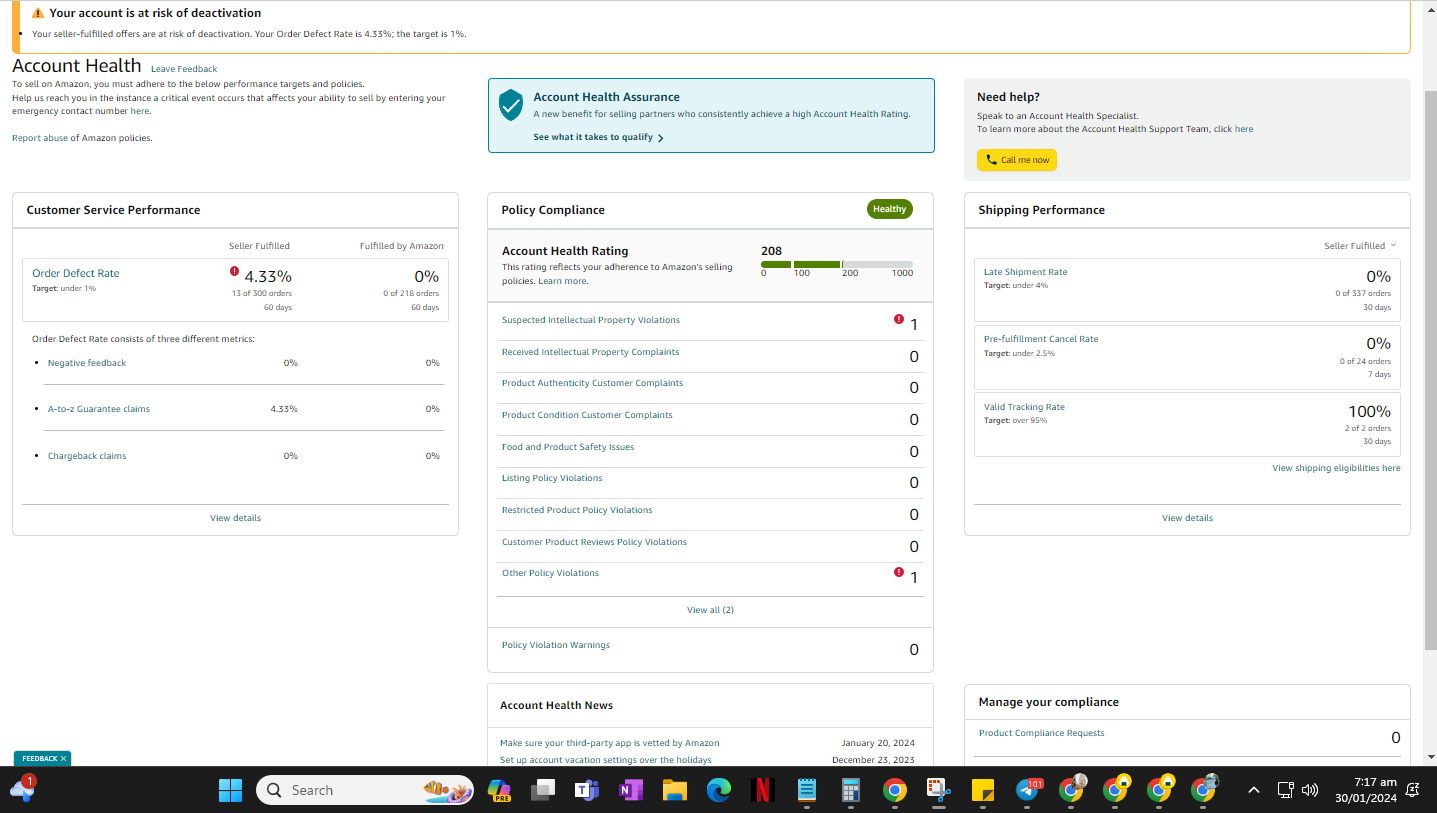Click the green Healthy status badge
Viewport: 1437px width, 813px height.
coord(889,209)
